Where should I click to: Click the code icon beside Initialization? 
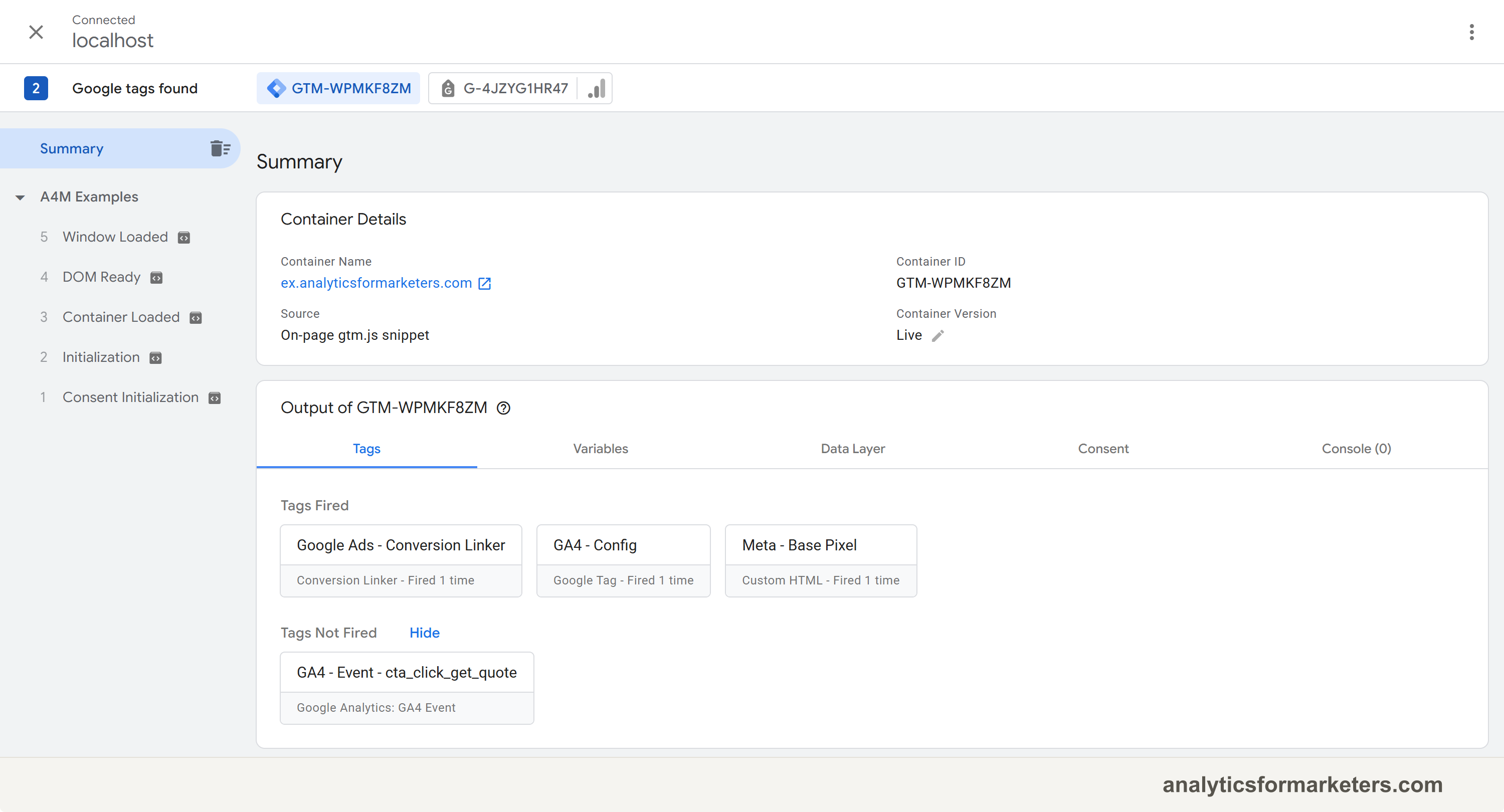pyautogui.click(x=155, y=358)
